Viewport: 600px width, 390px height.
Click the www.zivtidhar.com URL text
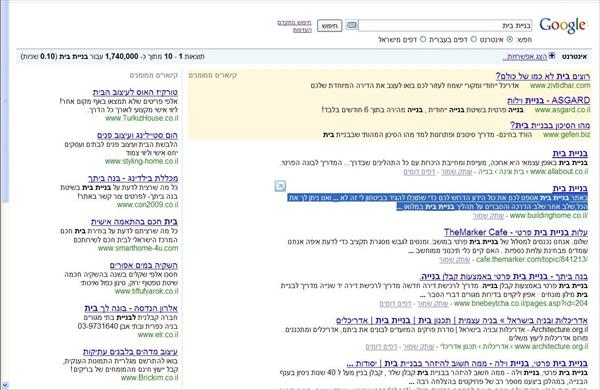pyautogui.click(x=560, y=85)
